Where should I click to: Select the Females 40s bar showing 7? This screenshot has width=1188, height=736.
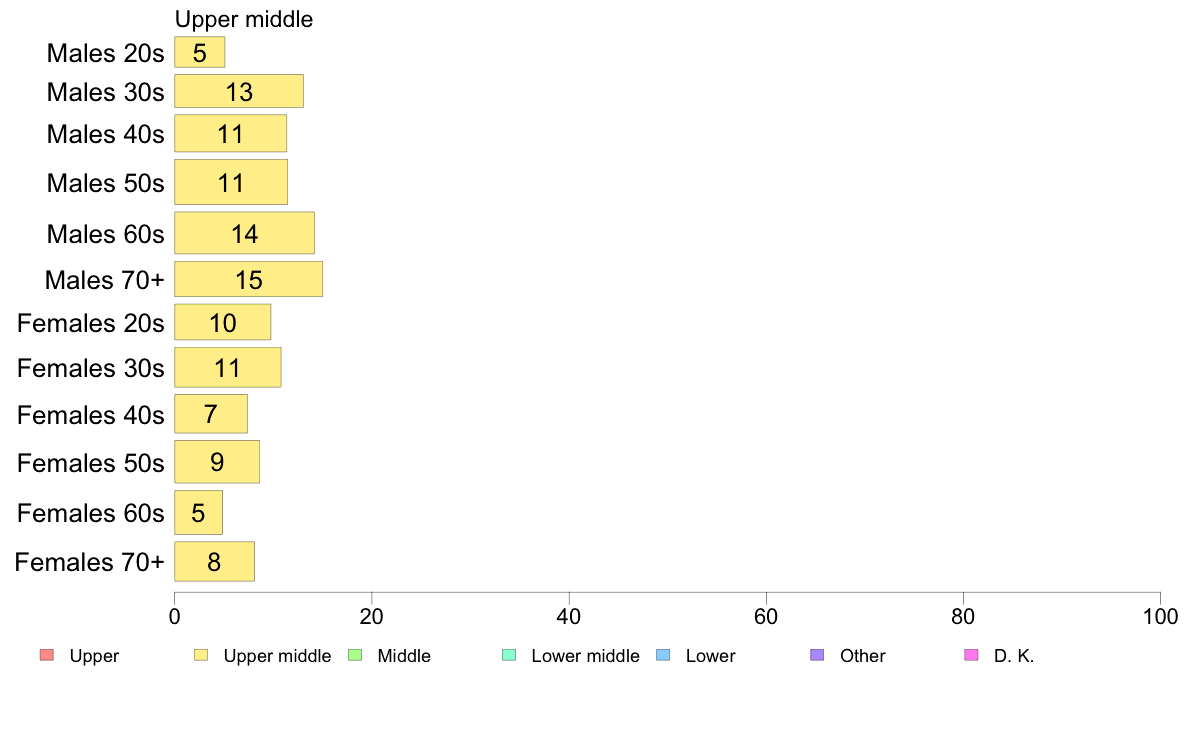pyautogui.click(x=211, y=414)
